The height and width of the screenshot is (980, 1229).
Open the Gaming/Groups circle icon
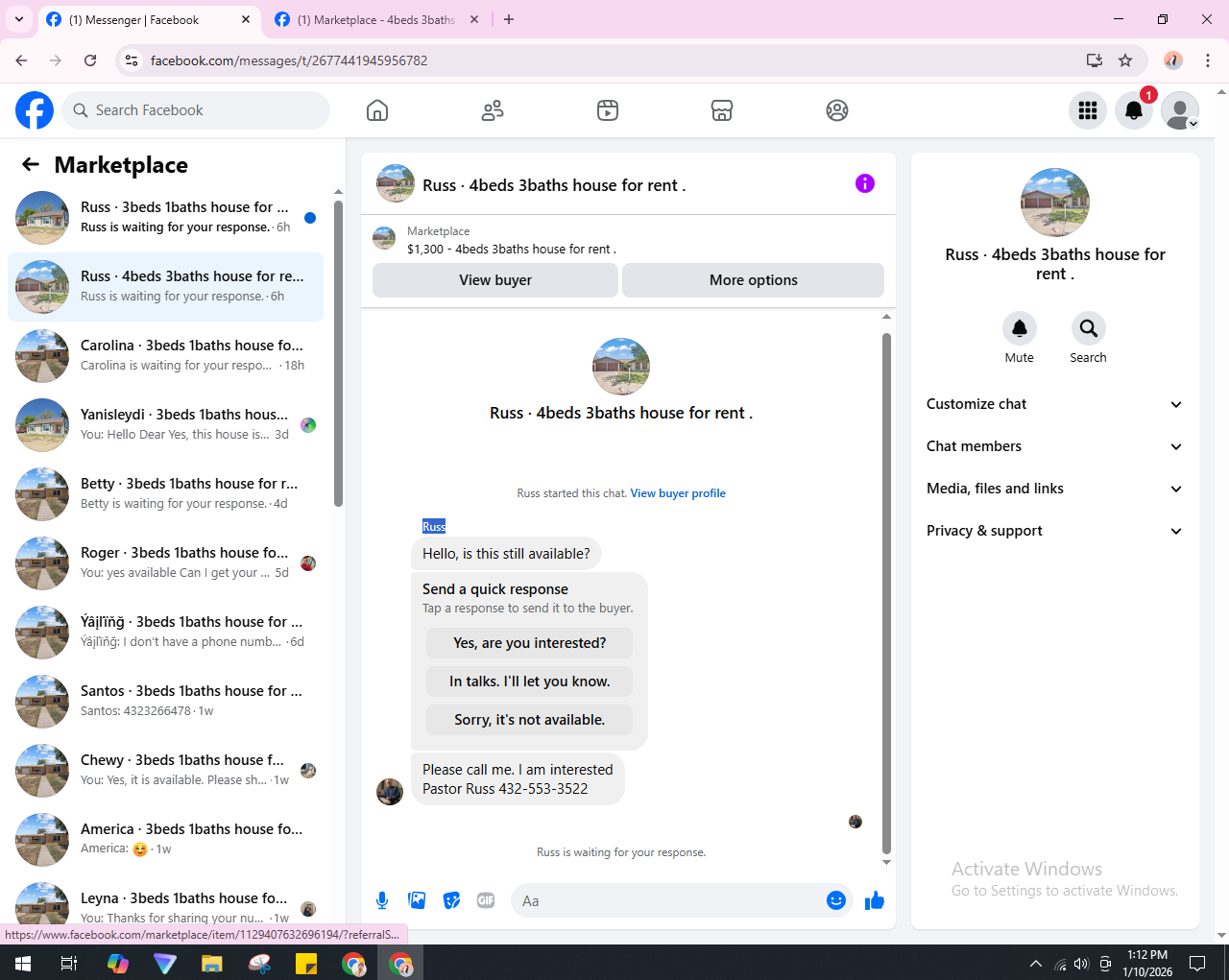pos(837,110)
